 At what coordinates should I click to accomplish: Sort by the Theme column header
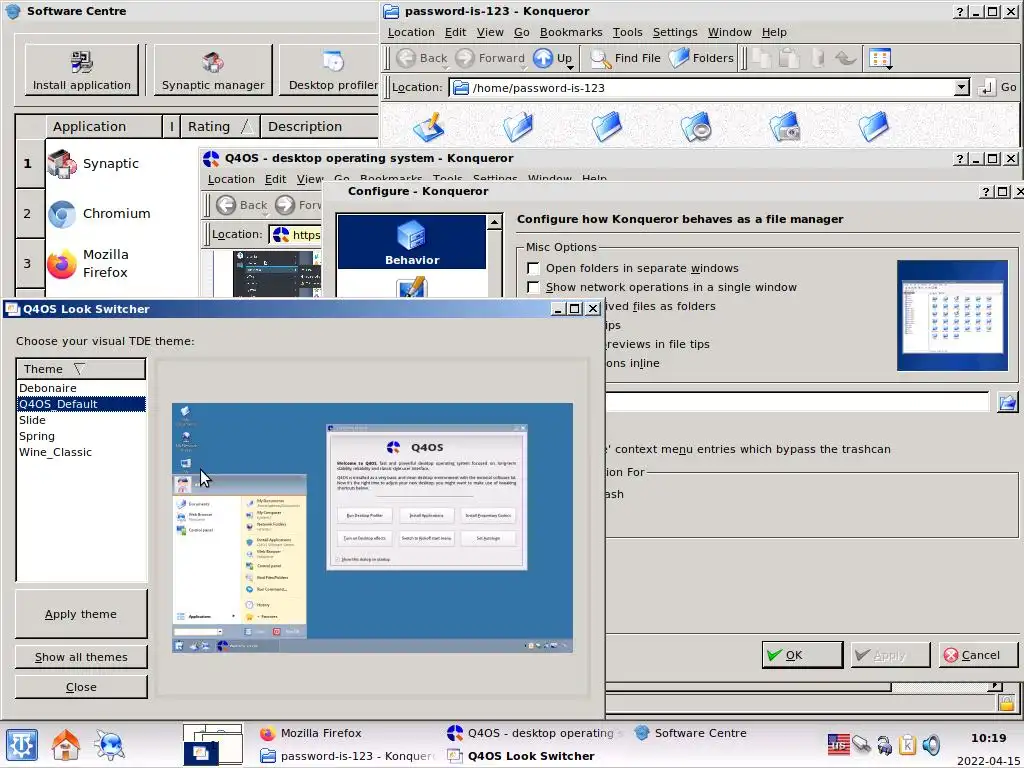pyautogui.click(x=80, y=369)
